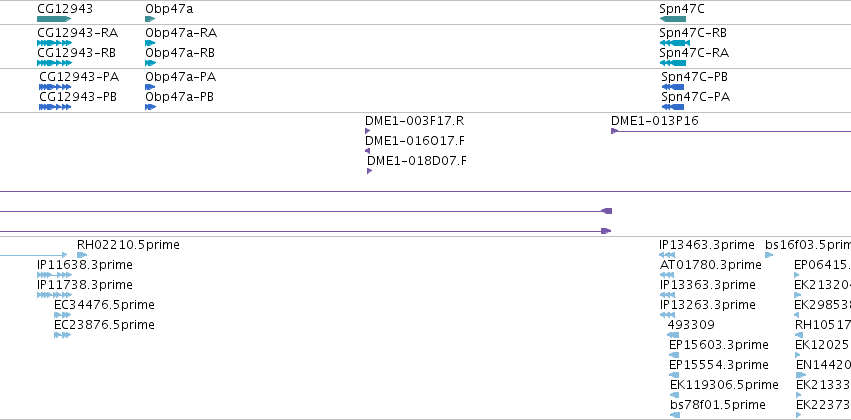Click the purple feature ending in a right-pointing arrowhead
Image resolution: width=851 pixels, height=420 pixels.
pos(306,231)
